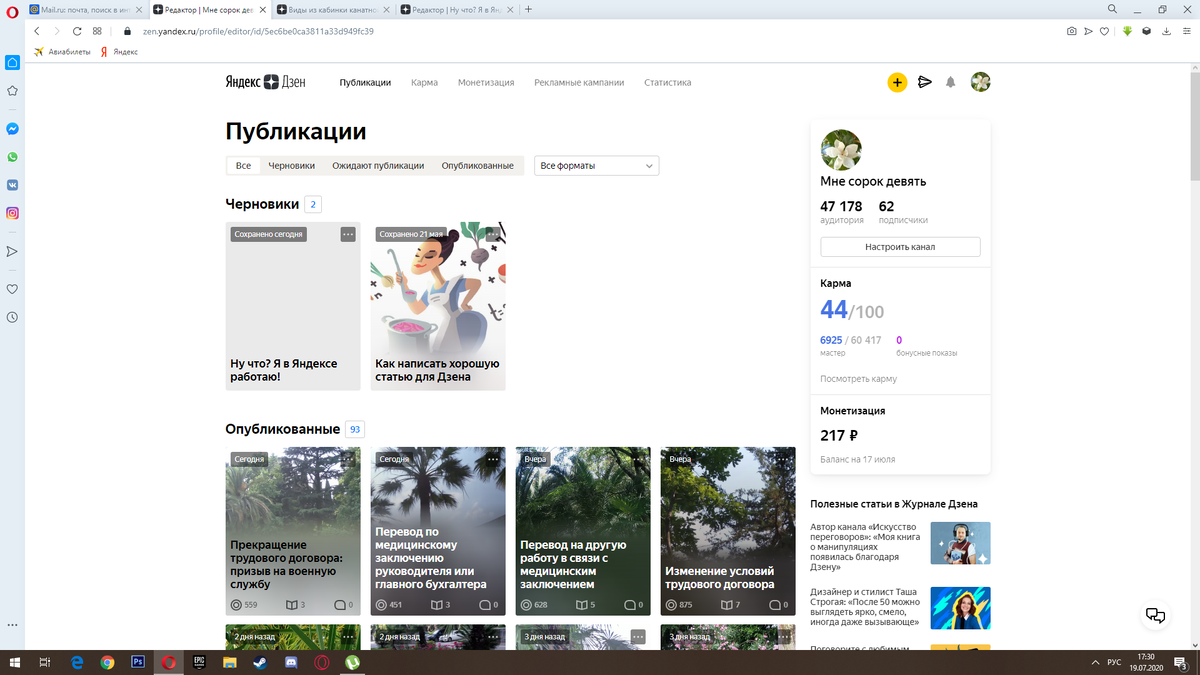The image size is (1200, 675).
Task: Open the chat support bubble icon
Action: point(1155,615)
